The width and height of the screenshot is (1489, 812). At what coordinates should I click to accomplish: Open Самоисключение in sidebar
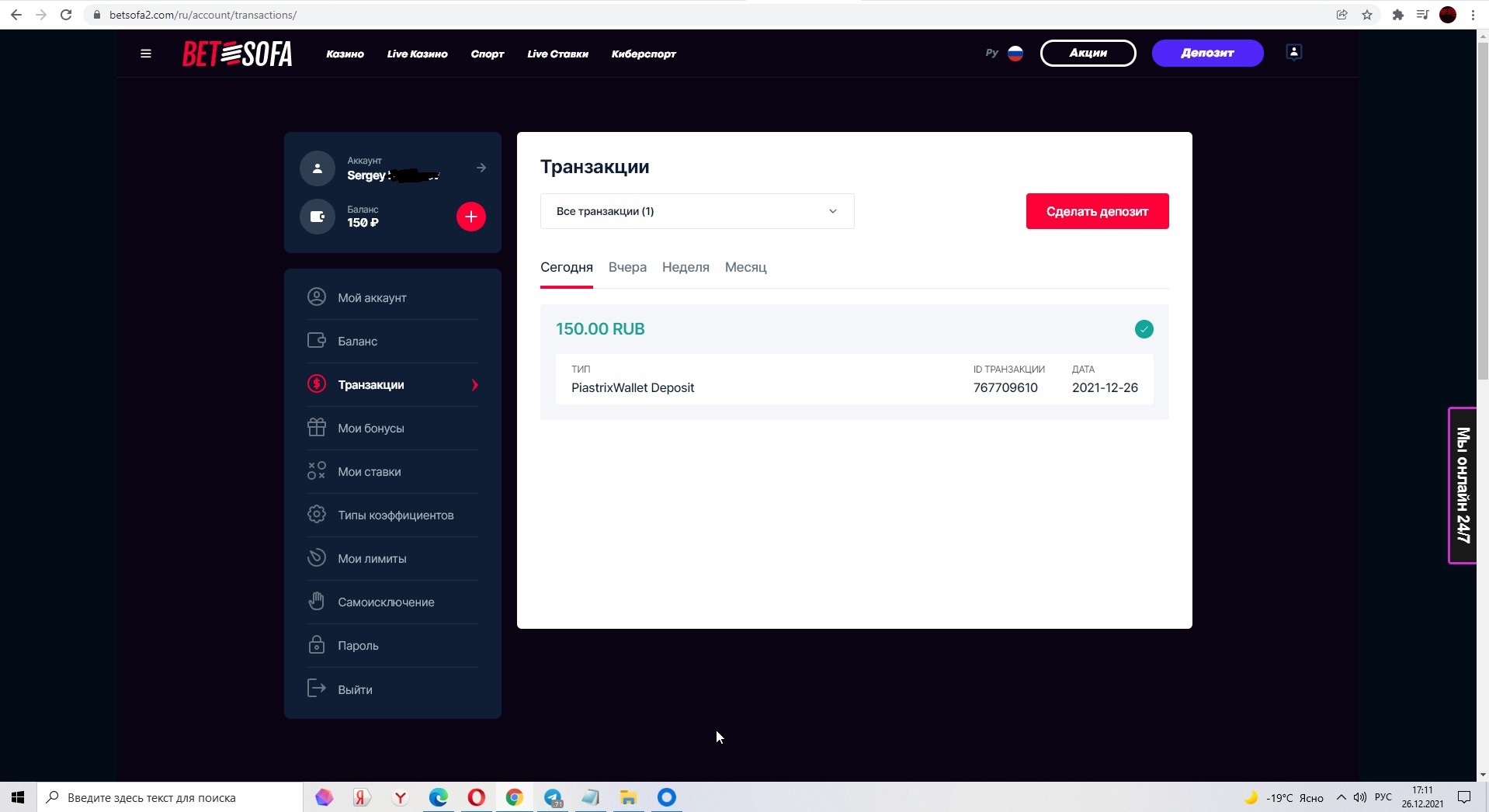386,602
